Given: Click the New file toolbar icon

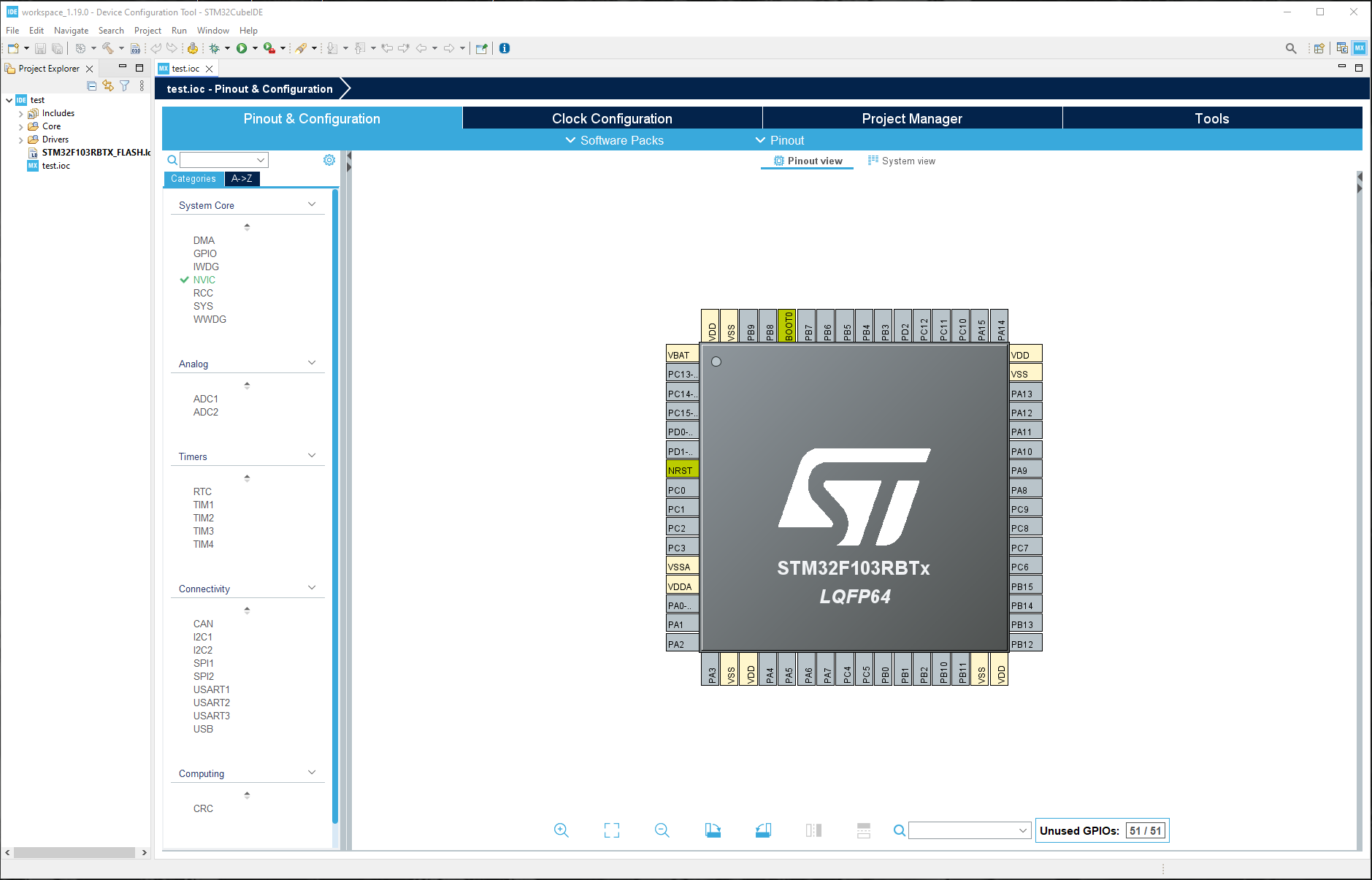Looking at the screenshot, I should (x=13, y=48).
